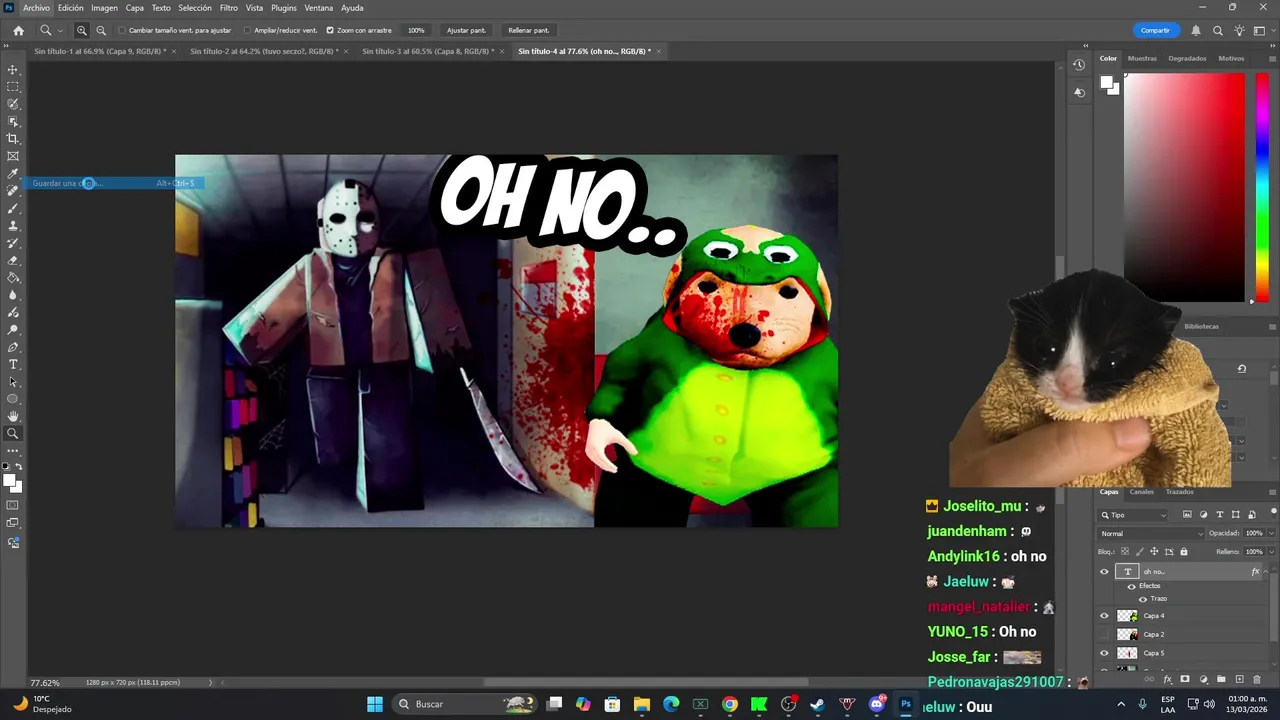Image resolution: width=1280 pixels, height=720 pixels.
Task: Hide the Capa 5 layer
Action: click(1104, 653)
